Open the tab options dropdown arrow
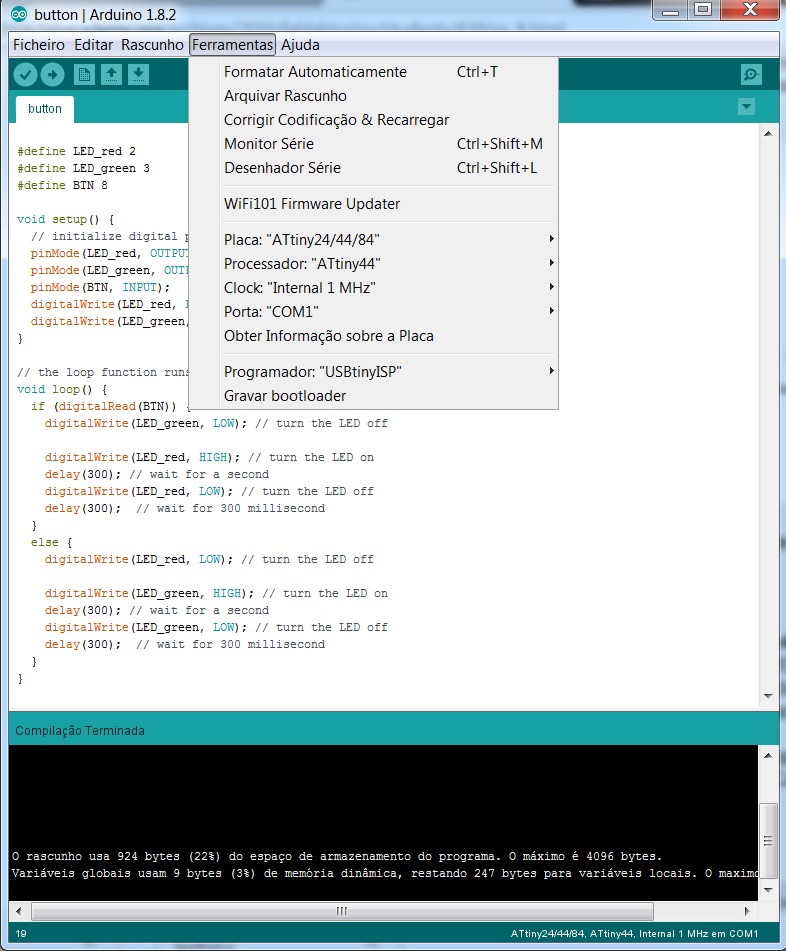The width and height of the screenshot is (786, 951). tap(747, 107)
